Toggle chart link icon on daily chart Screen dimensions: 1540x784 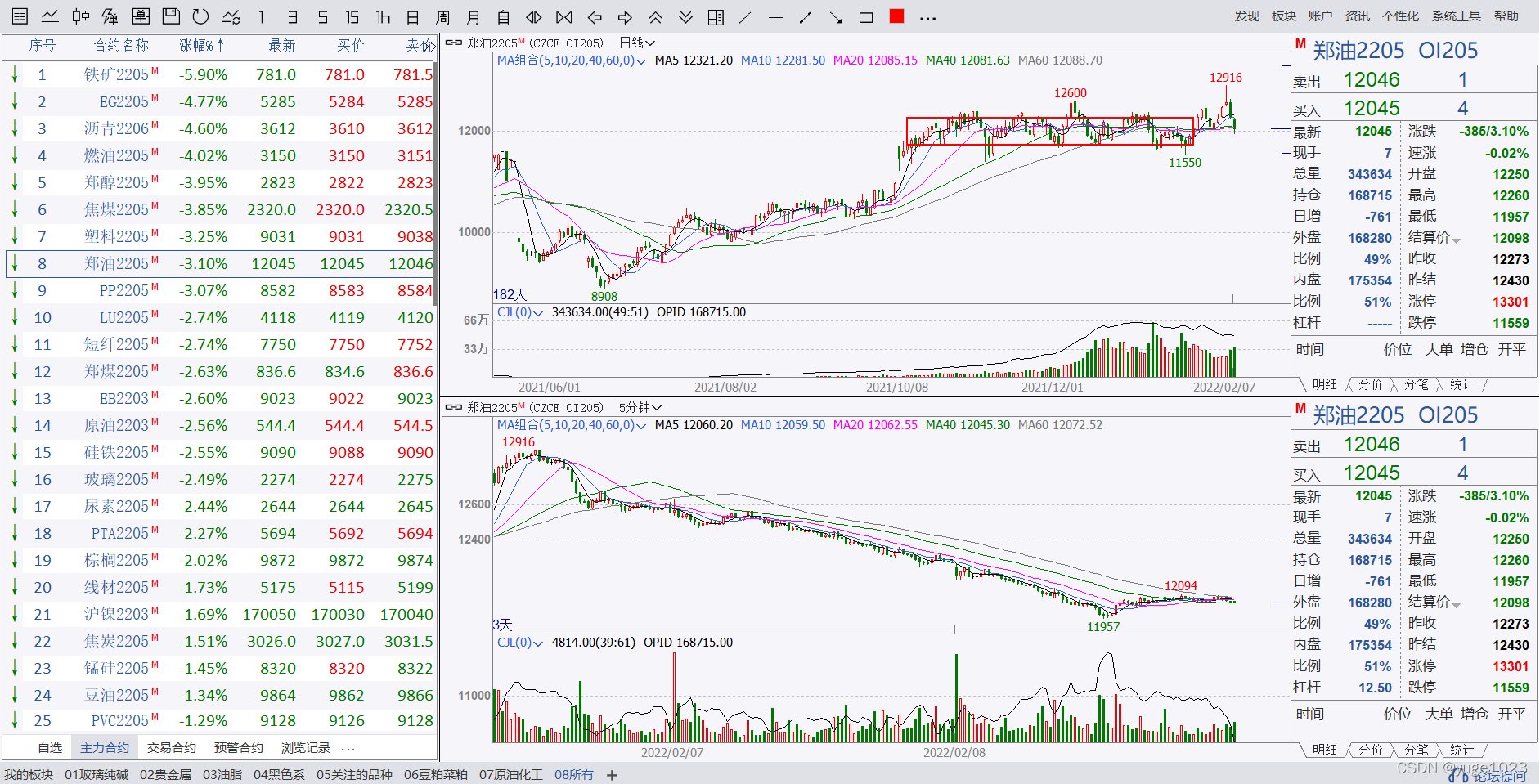click(x=453, y=43)
